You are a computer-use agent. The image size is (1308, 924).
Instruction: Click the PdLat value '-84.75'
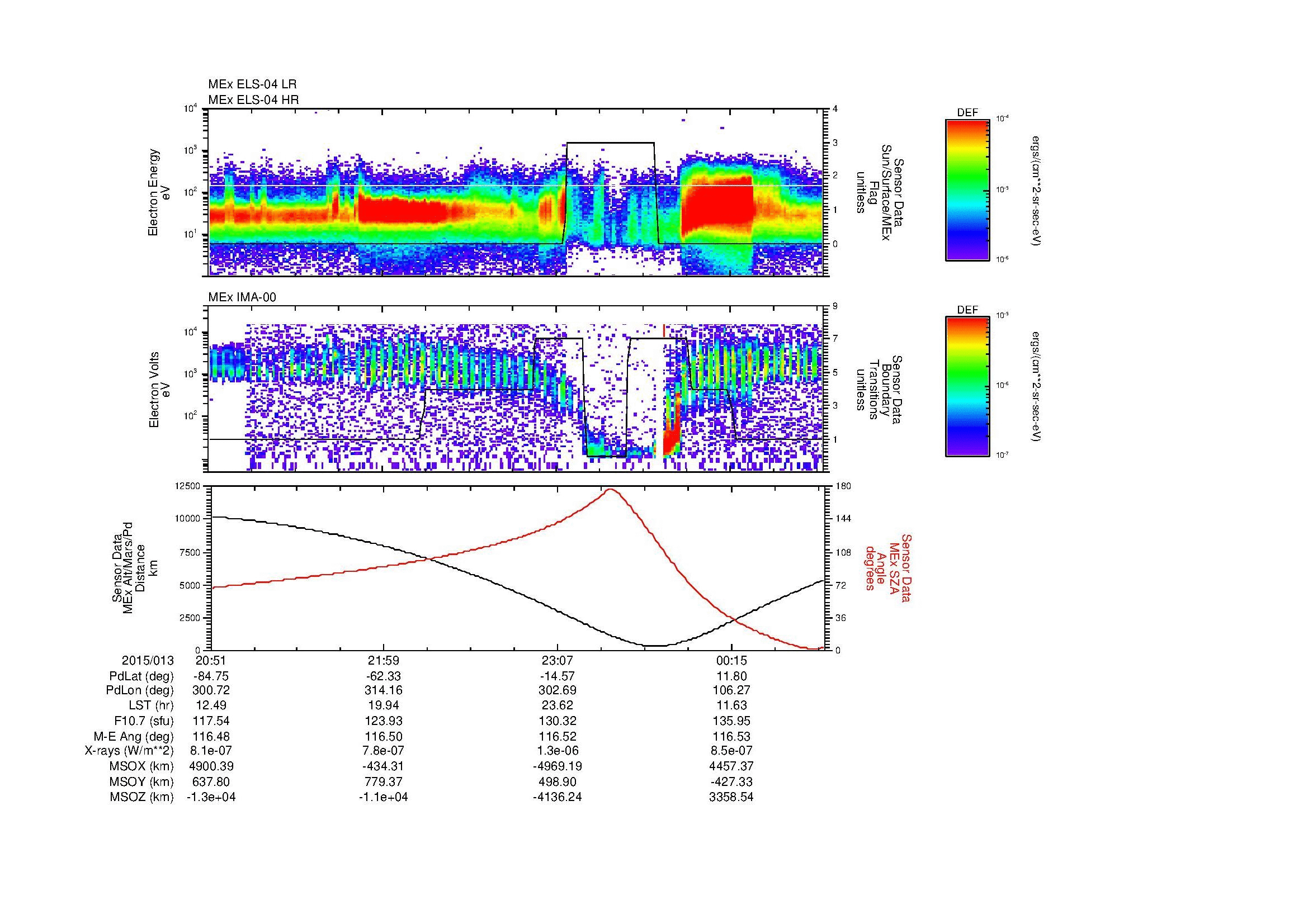pyautogui.click(x=211, y=676)
